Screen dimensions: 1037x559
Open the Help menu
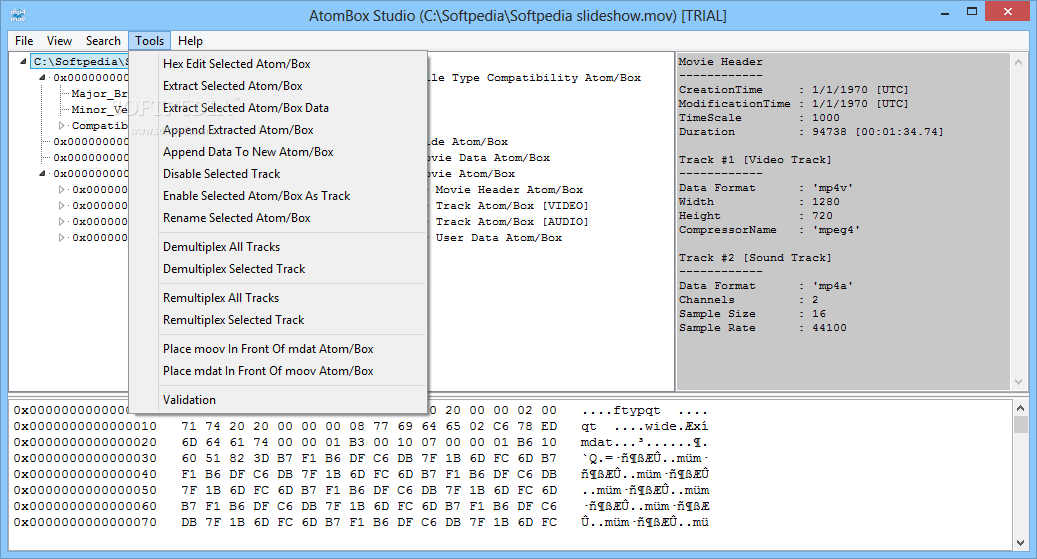(190, 41)
